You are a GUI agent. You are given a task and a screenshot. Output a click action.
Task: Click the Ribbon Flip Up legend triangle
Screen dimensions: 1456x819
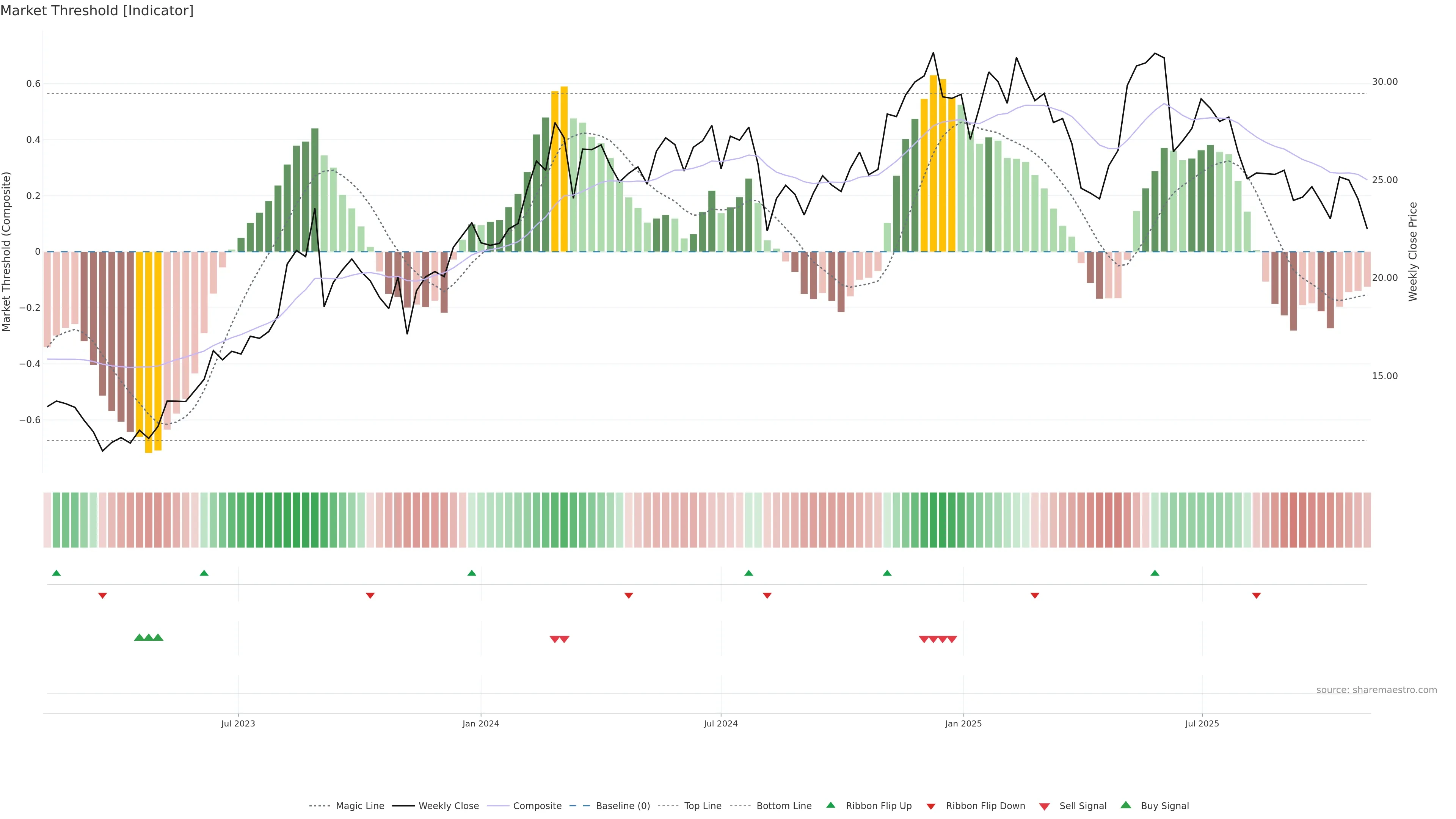pos(830,805)
